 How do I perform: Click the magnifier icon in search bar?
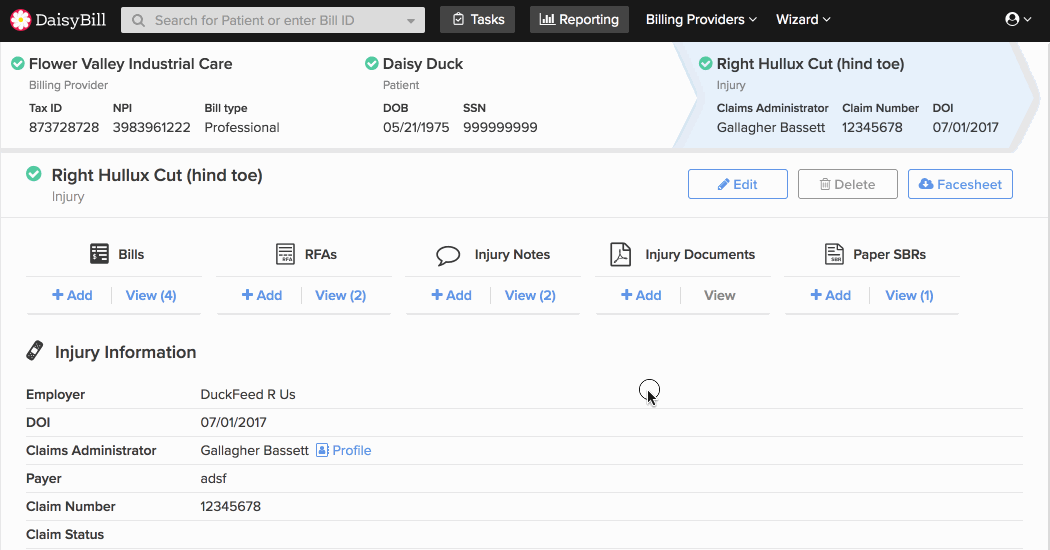click(138, 21)
